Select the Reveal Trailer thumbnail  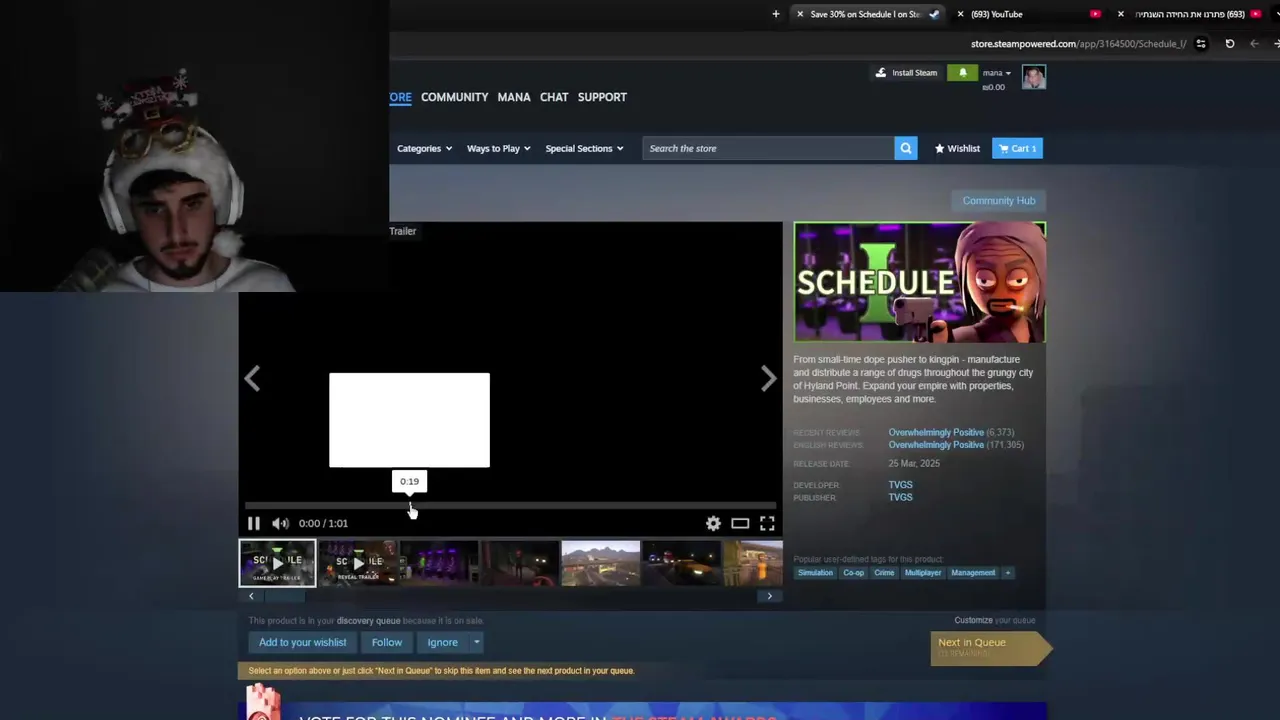point(358,563)
